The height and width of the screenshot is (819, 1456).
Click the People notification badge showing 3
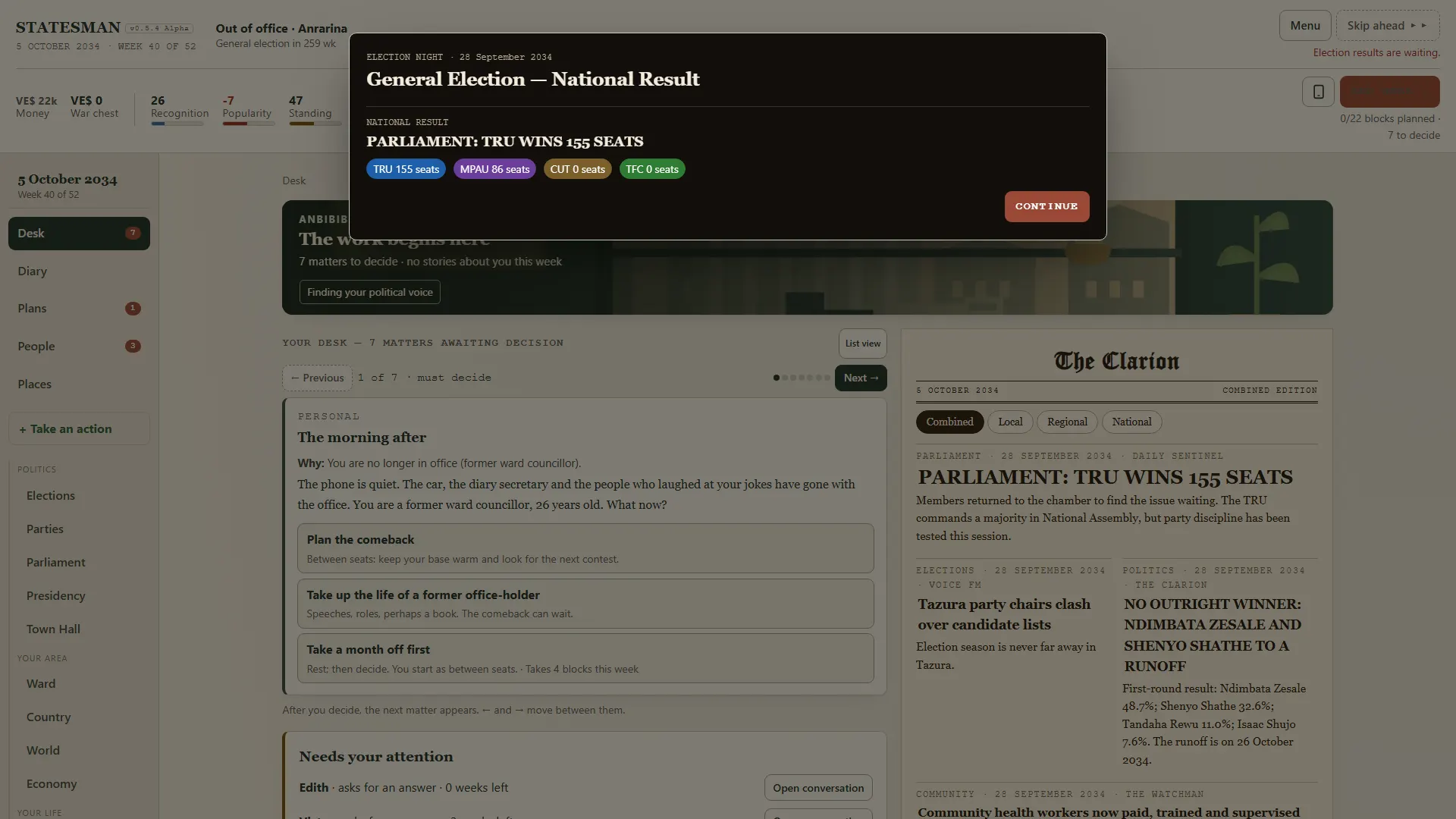click(x=133, y=347)
